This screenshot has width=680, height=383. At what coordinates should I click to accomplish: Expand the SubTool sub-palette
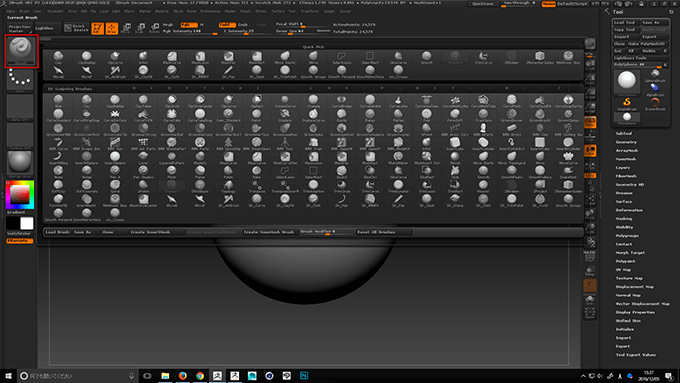(x=624, y=134)
